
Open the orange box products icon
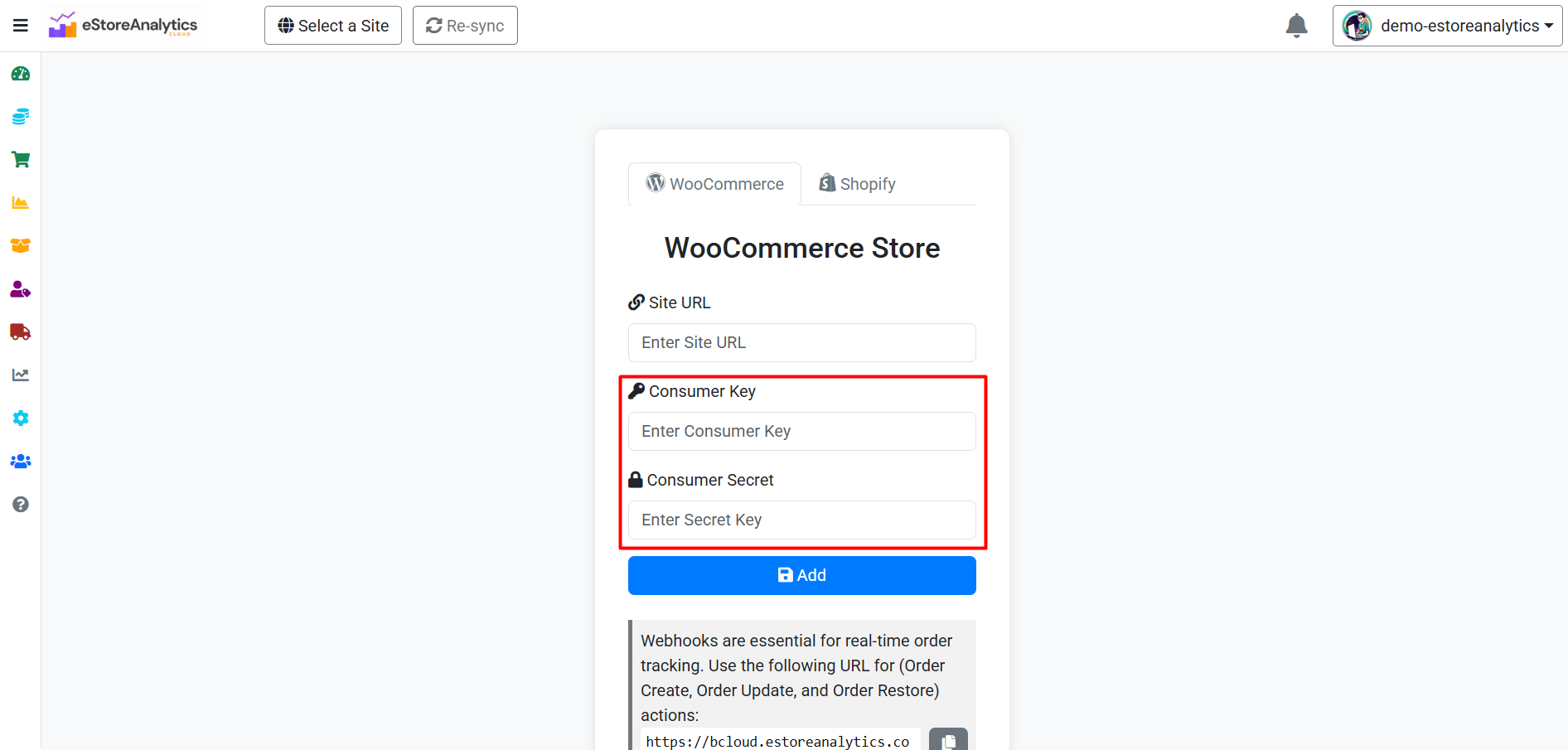(x=21, y=246)
